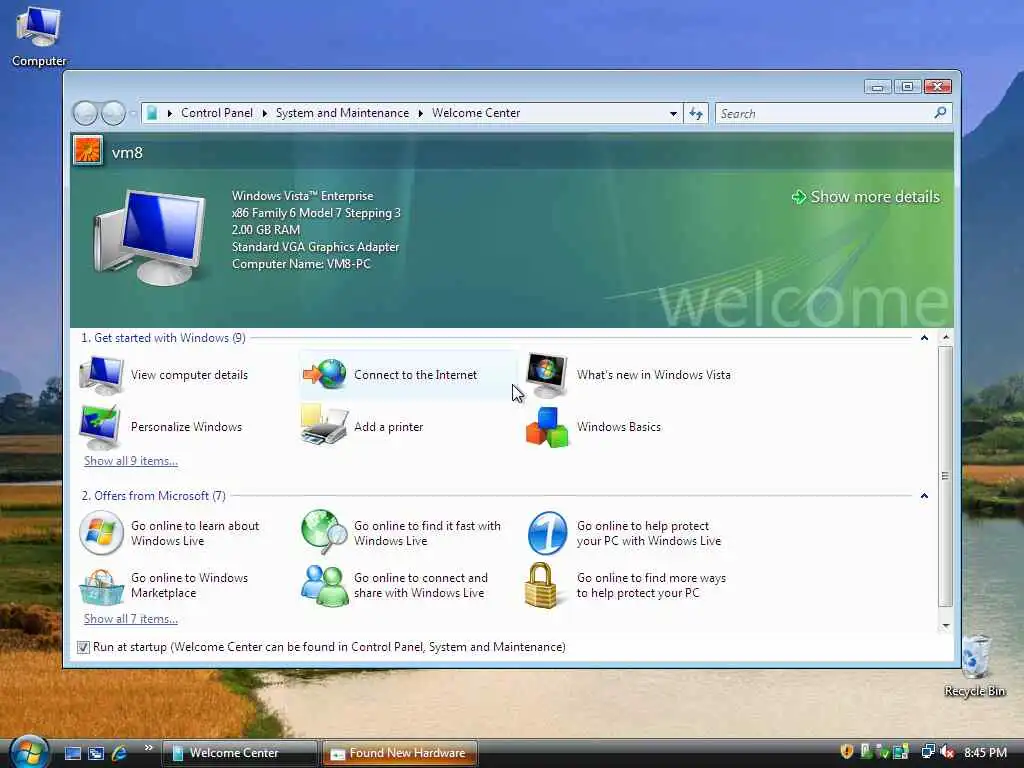This screenshot has width=1024, height=768.
Task: Click the scrollbar up arrow
Action: (946, 338)
